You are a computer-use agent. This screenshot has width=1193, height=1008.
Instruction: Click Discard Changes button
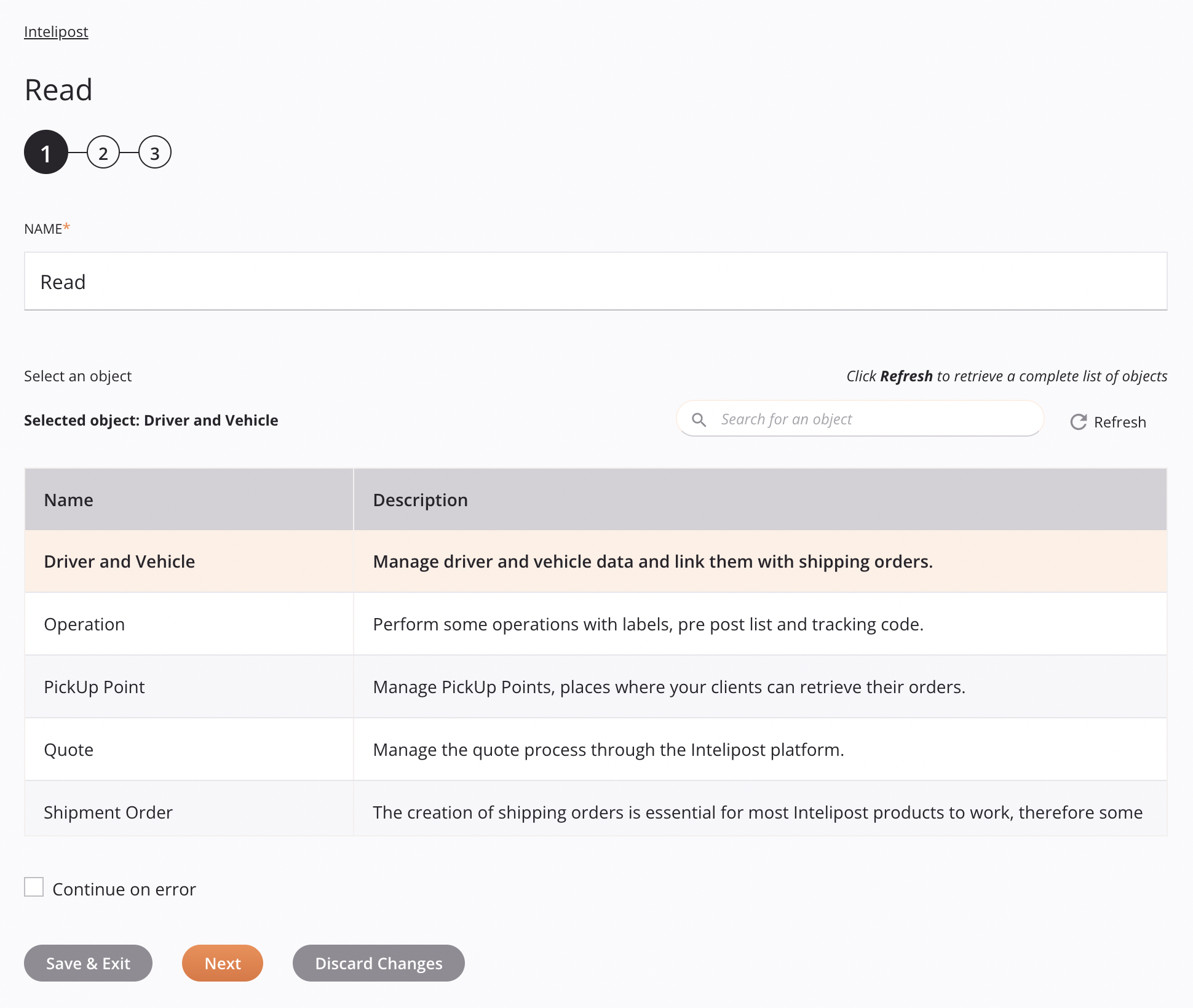pyautogui.click(x=379, y=963)
